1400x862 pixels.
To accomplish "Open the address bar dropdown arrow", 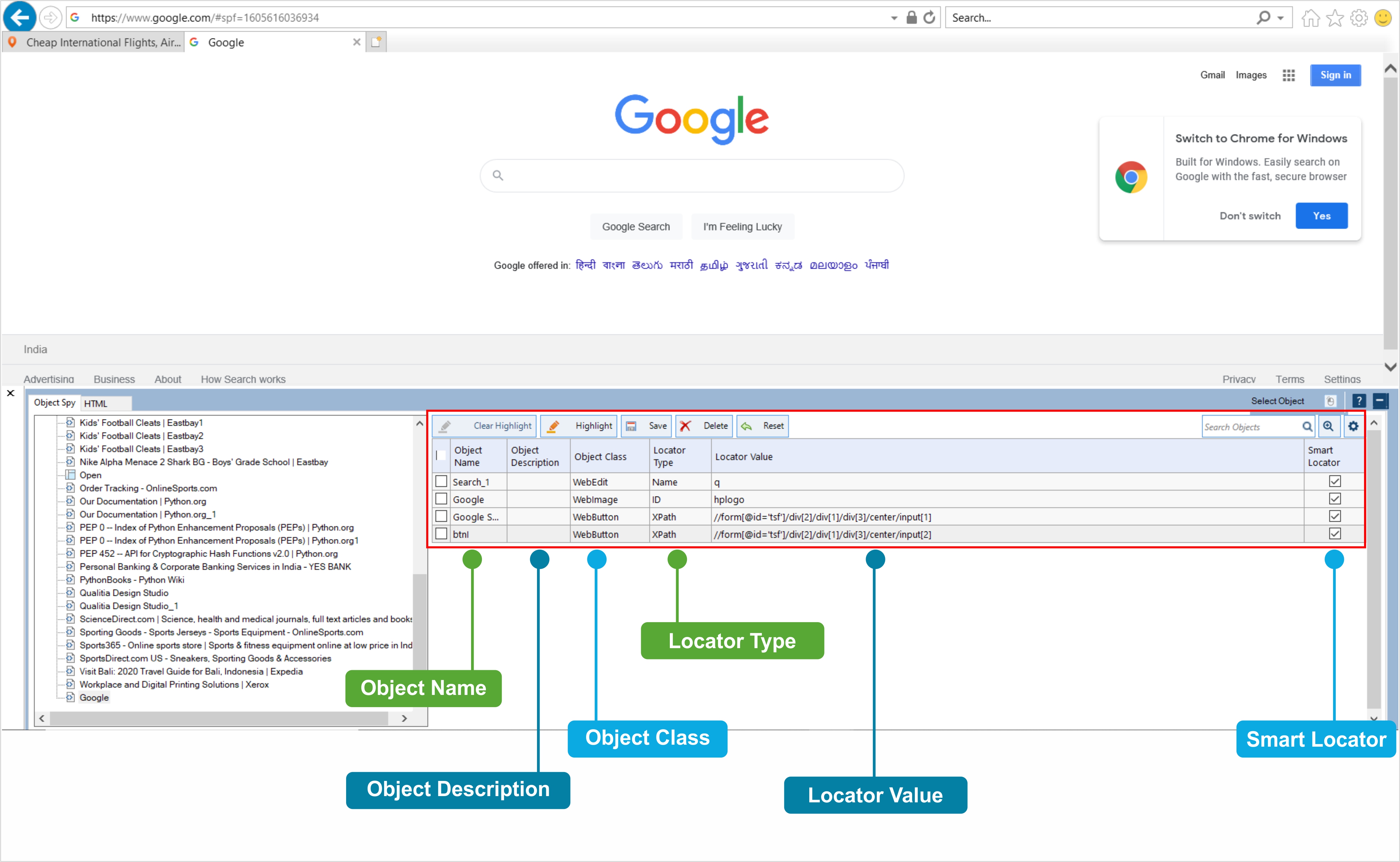I will pyautogui.click(x=894, y=18).
